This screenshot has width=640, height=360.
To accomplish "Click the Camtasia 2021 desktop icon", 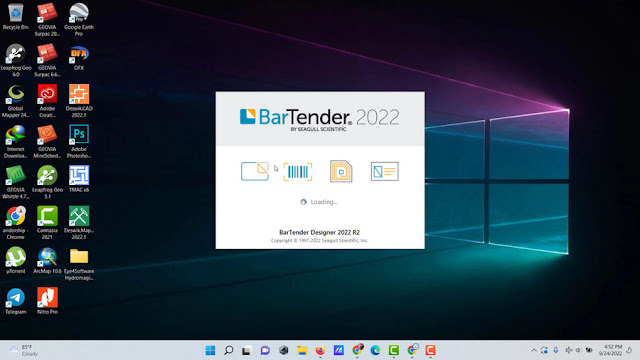I will (x=47, y=223).
